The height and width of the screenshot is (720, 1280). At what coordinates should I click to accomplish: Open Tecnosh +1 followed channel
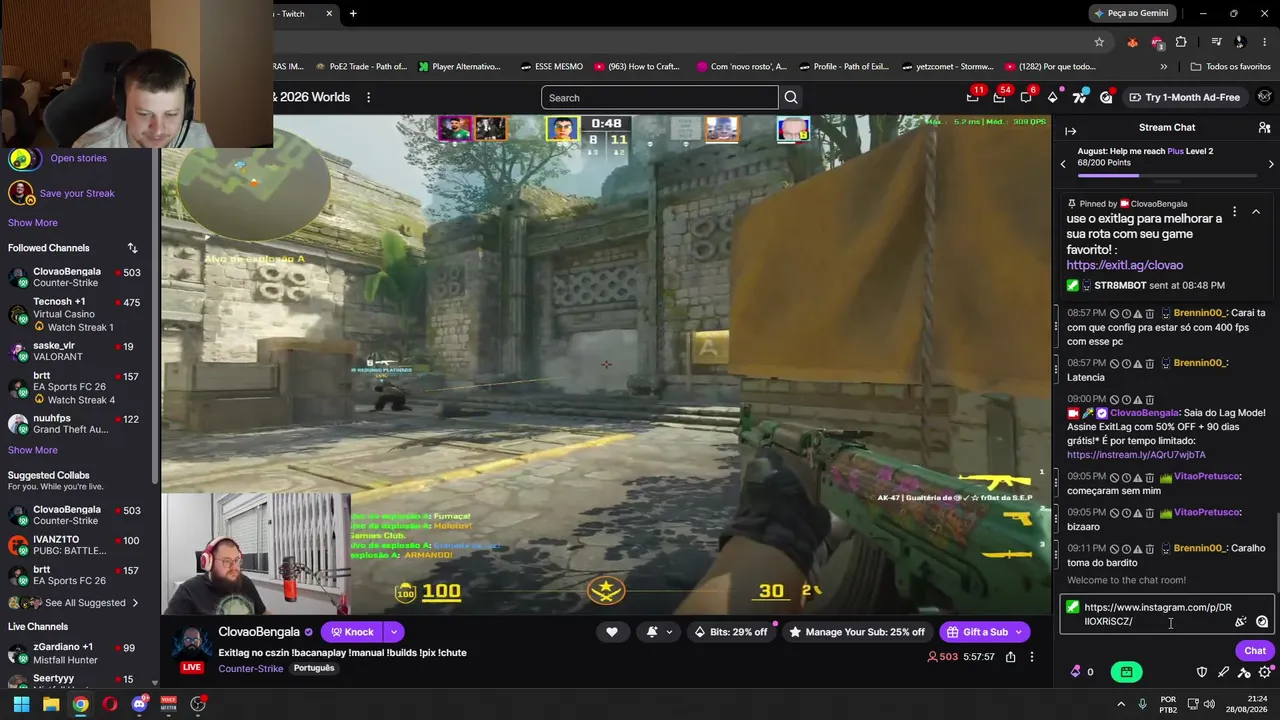pos(75,314)
